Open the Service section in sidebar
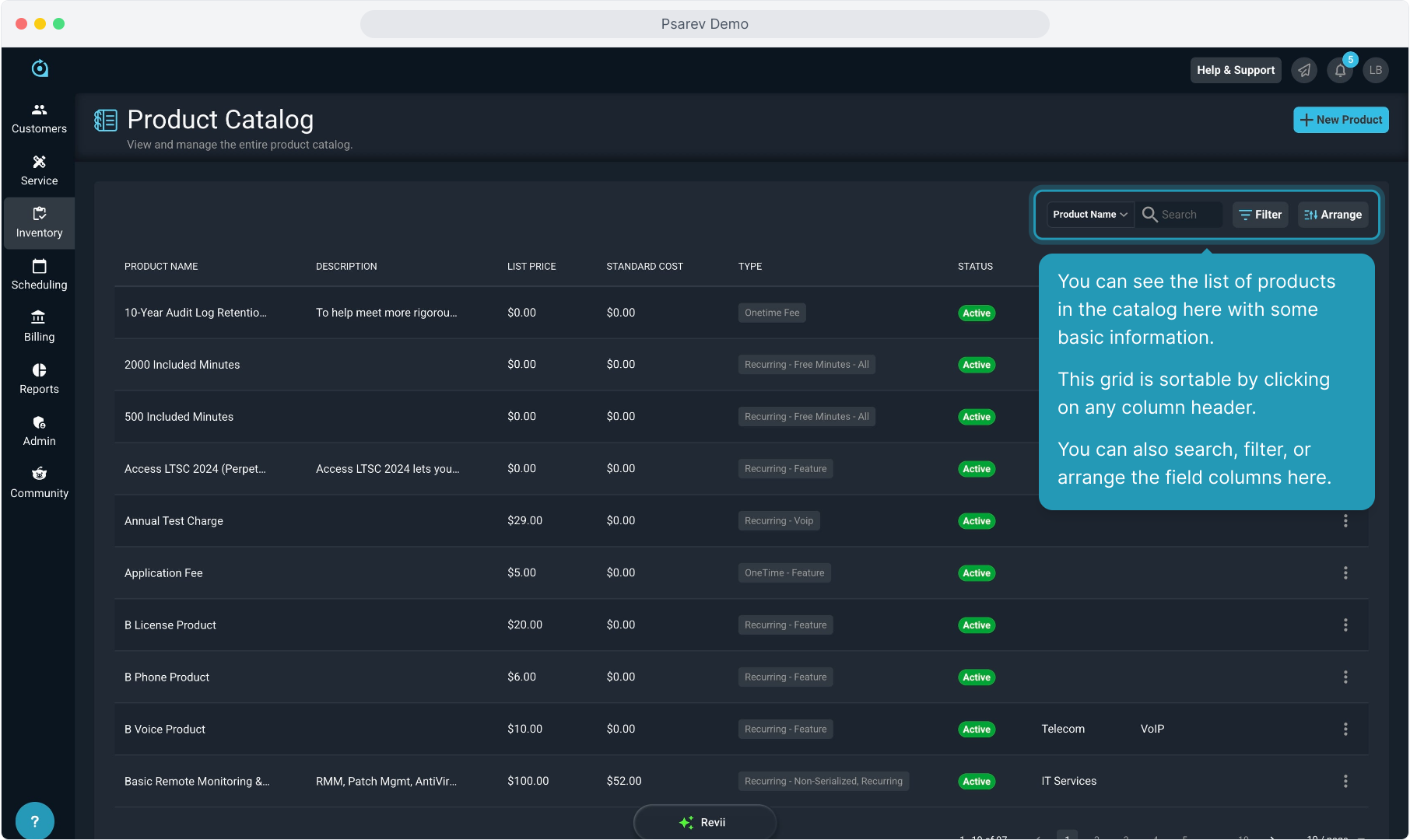1410x840 pixels. 39,170
